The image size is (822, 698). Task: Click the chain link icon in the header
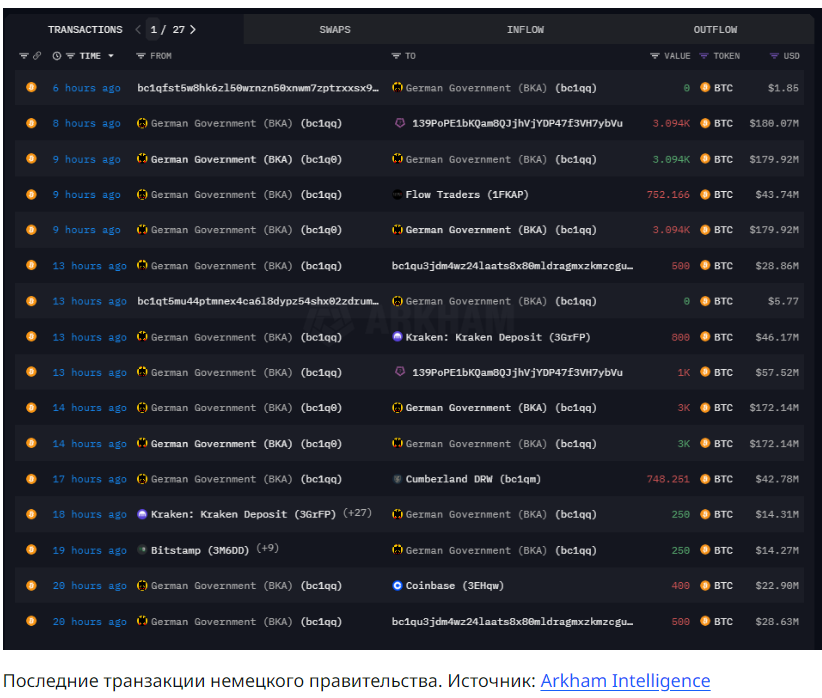pos(37,56)
